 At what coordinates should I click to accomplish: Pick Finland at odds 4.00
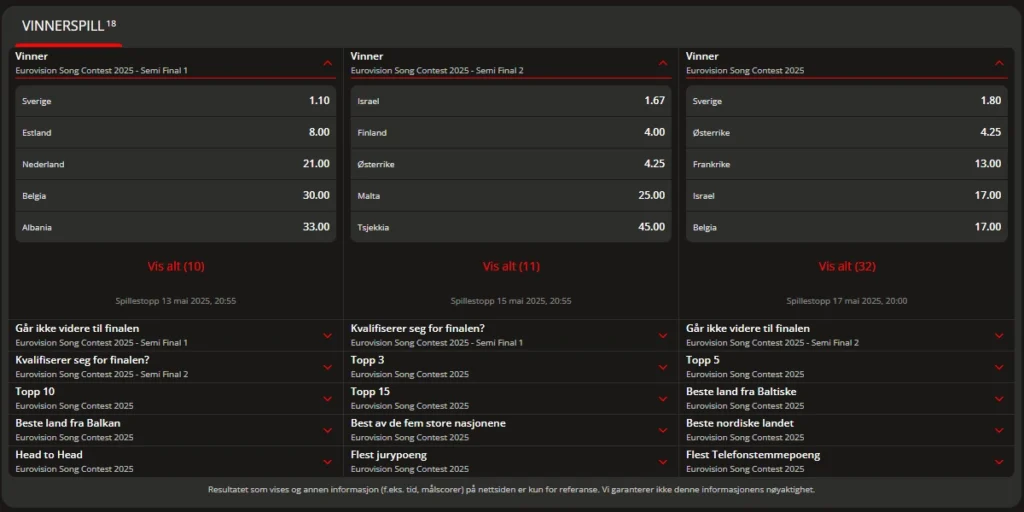click(x=511, y=133)
